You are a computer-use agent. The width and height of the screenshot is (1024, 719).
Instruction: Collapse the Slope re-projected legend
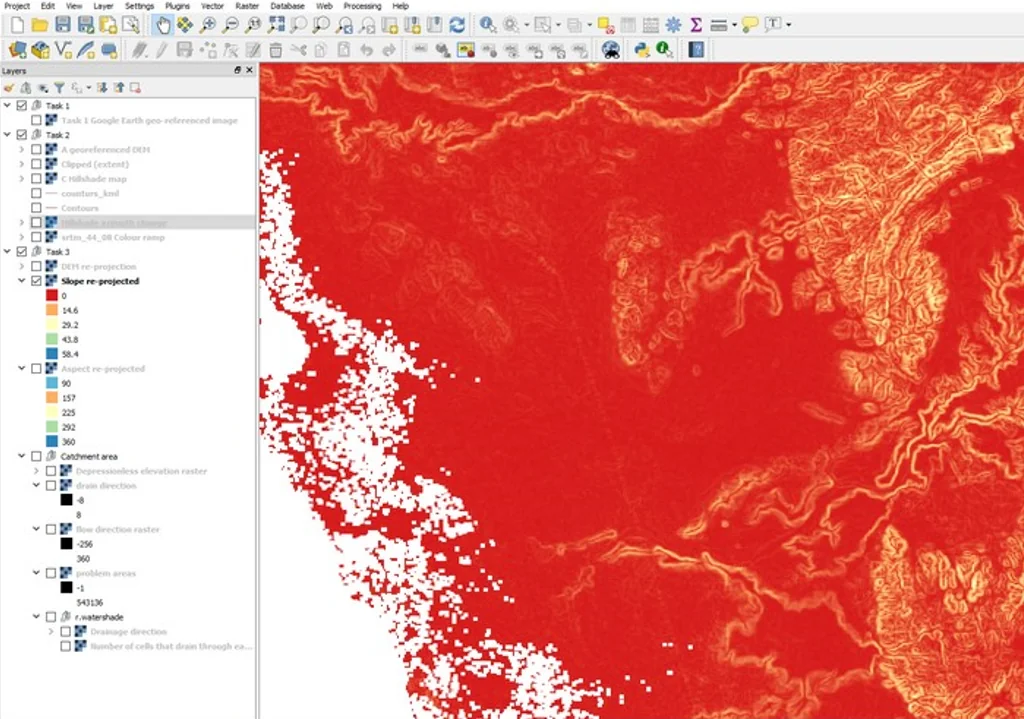[x=22, y=281]
